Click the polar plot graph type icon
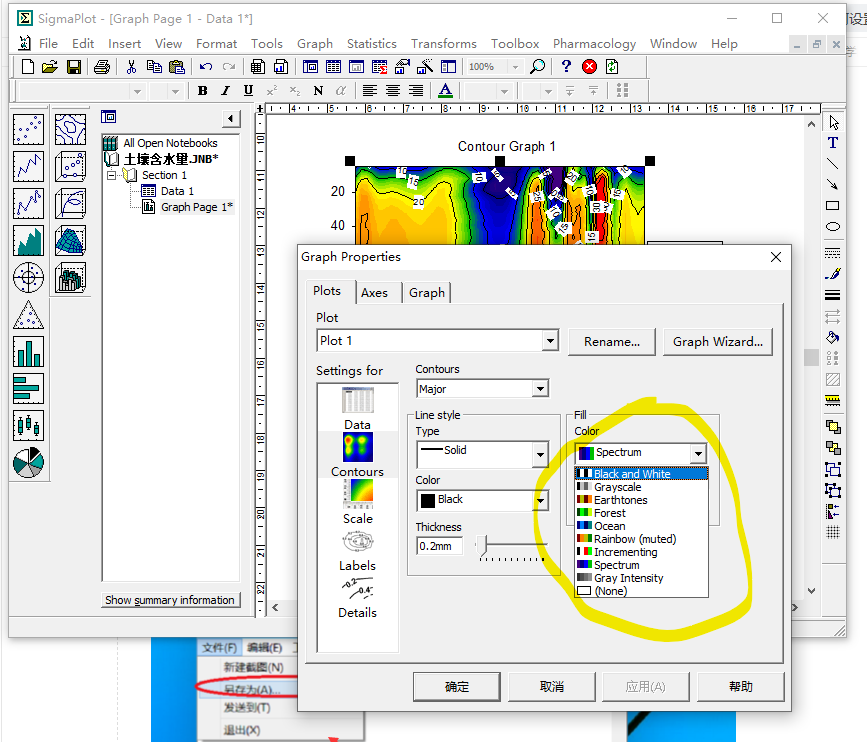 [x=28, y=277]
